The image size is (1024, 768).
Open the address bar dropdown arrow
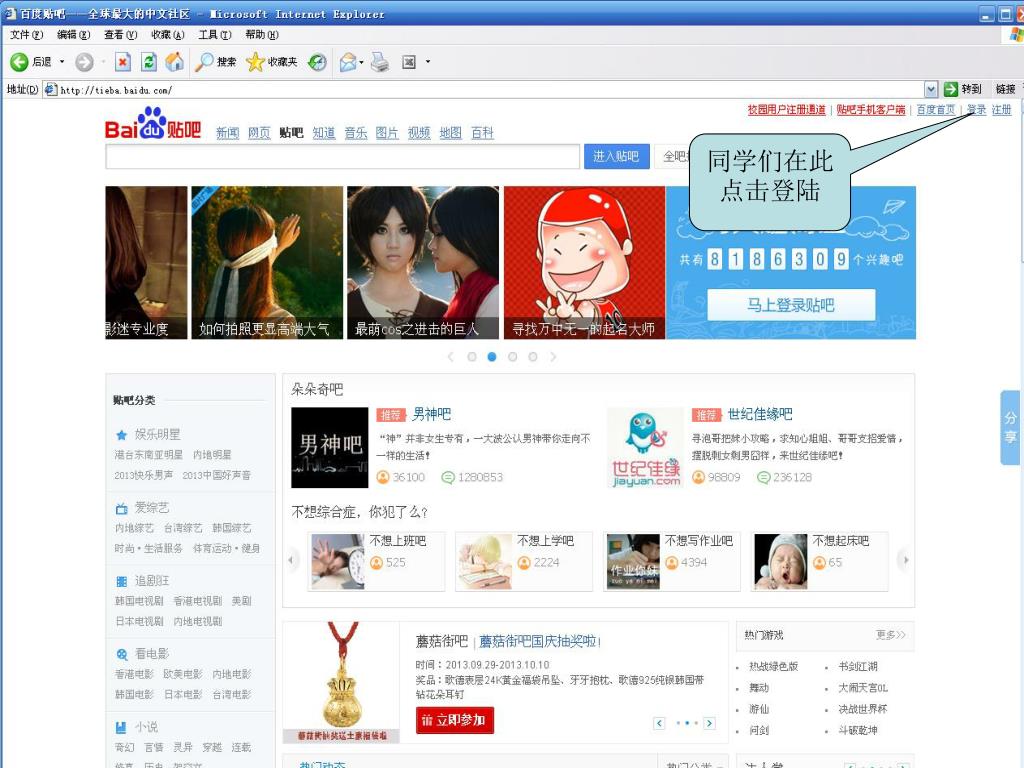(x=931, y=89)
